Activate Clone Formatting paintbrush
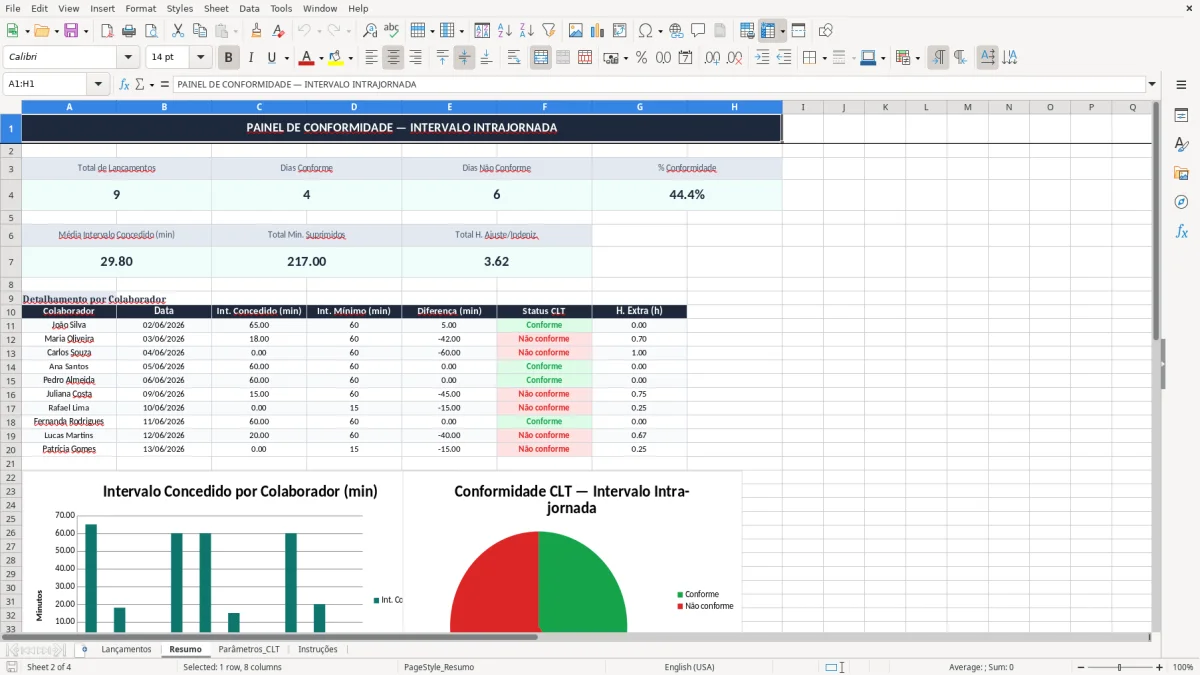The width and height of the screenshot is (1200, 675). (x=257, y=31)
